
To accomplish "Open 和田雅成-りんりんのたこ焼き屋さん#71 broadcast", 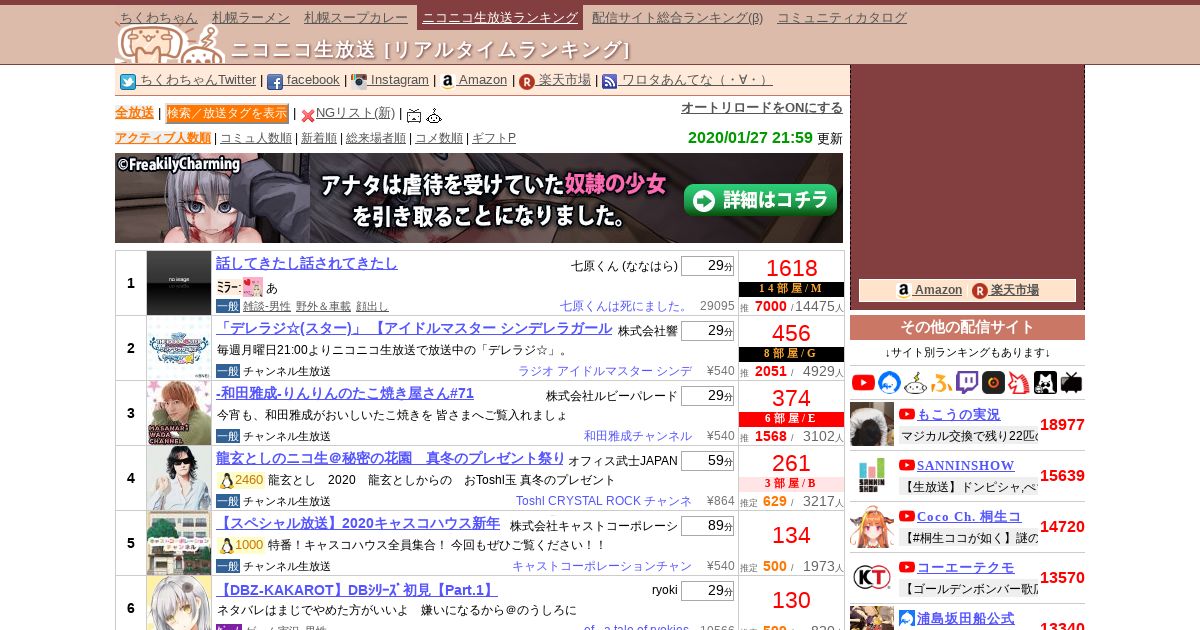I will 345,393.
